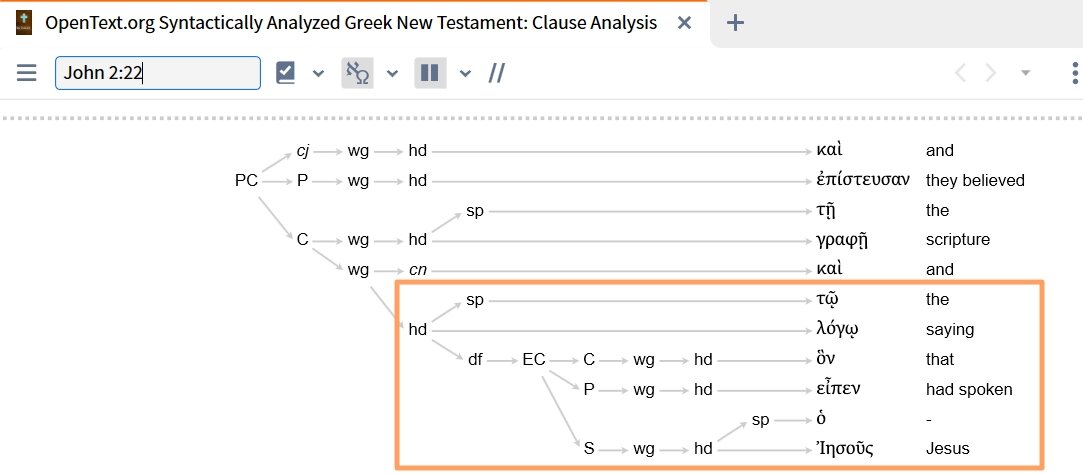Open the interlinear options dropdown arrow

[392, 73]
